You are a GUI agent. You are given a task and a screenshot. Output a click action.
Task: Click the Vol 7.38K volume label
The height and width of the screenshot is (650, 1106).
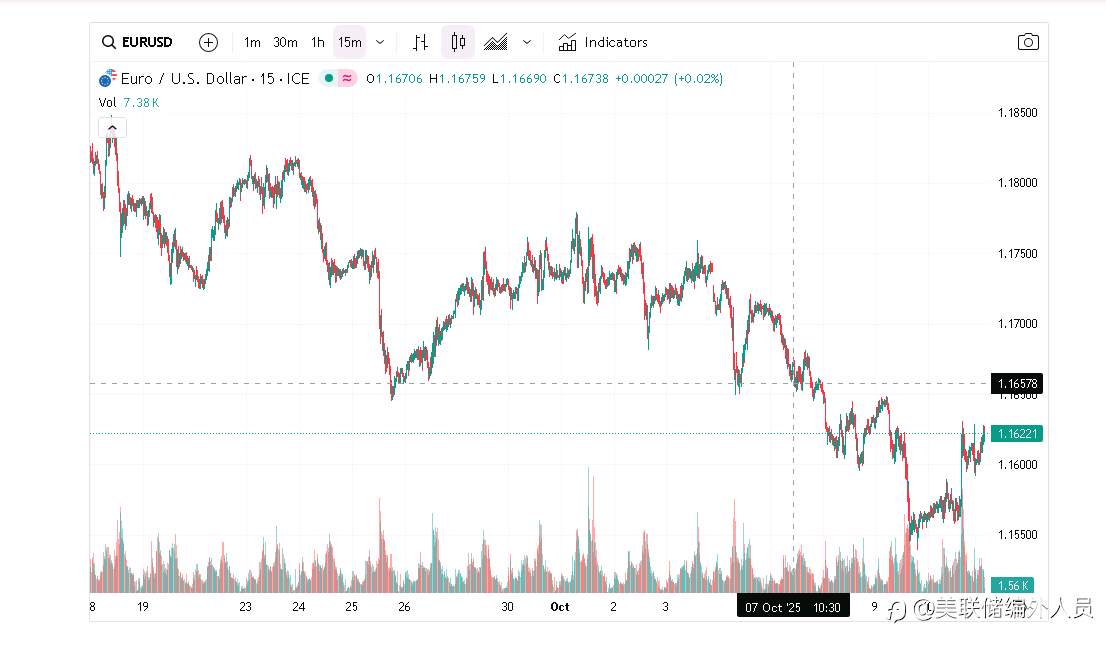tap(129, 102)
